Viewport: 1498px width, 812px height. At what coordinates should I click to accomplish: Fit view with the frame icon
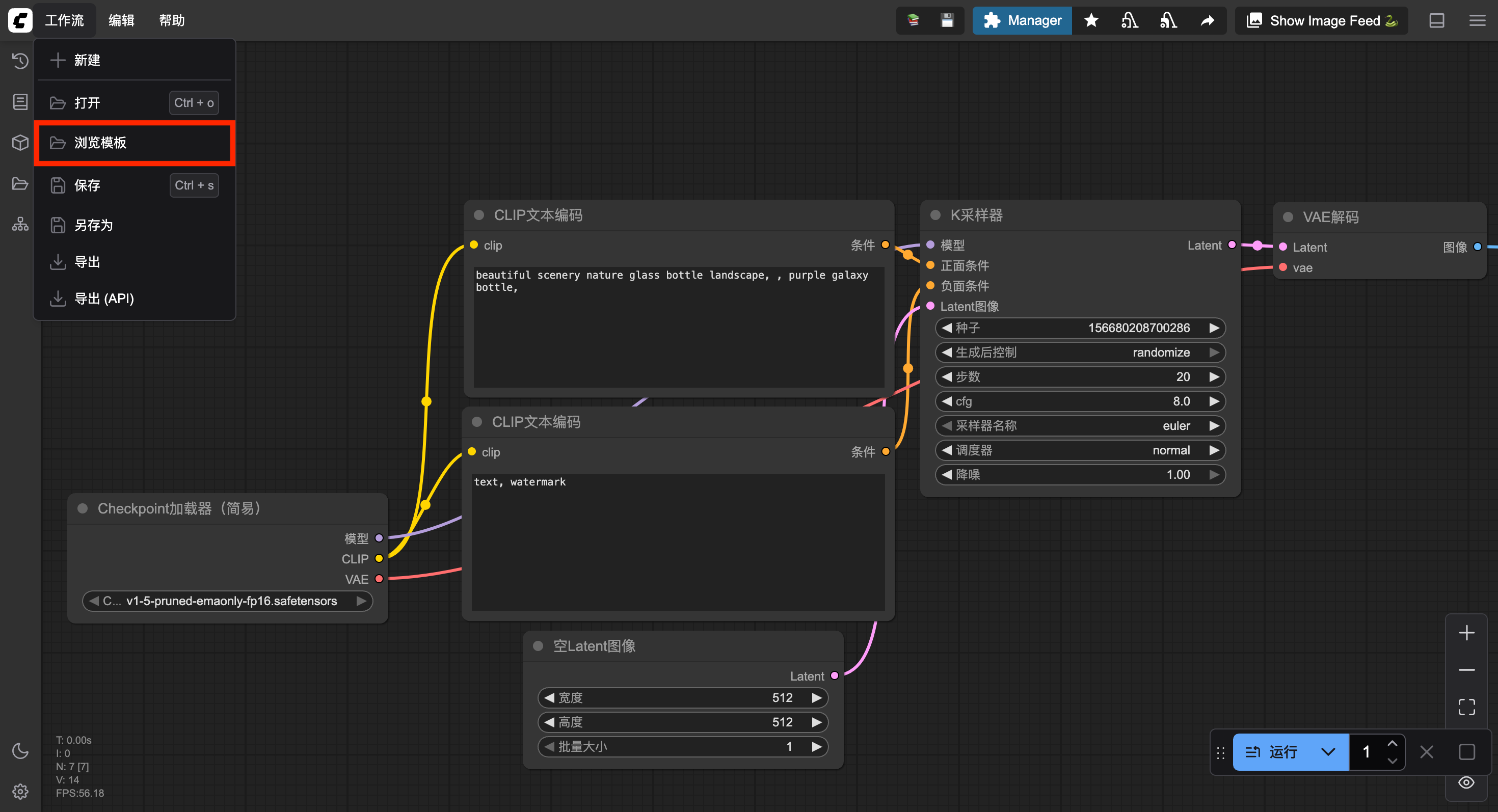click(x=1466, y=707)
